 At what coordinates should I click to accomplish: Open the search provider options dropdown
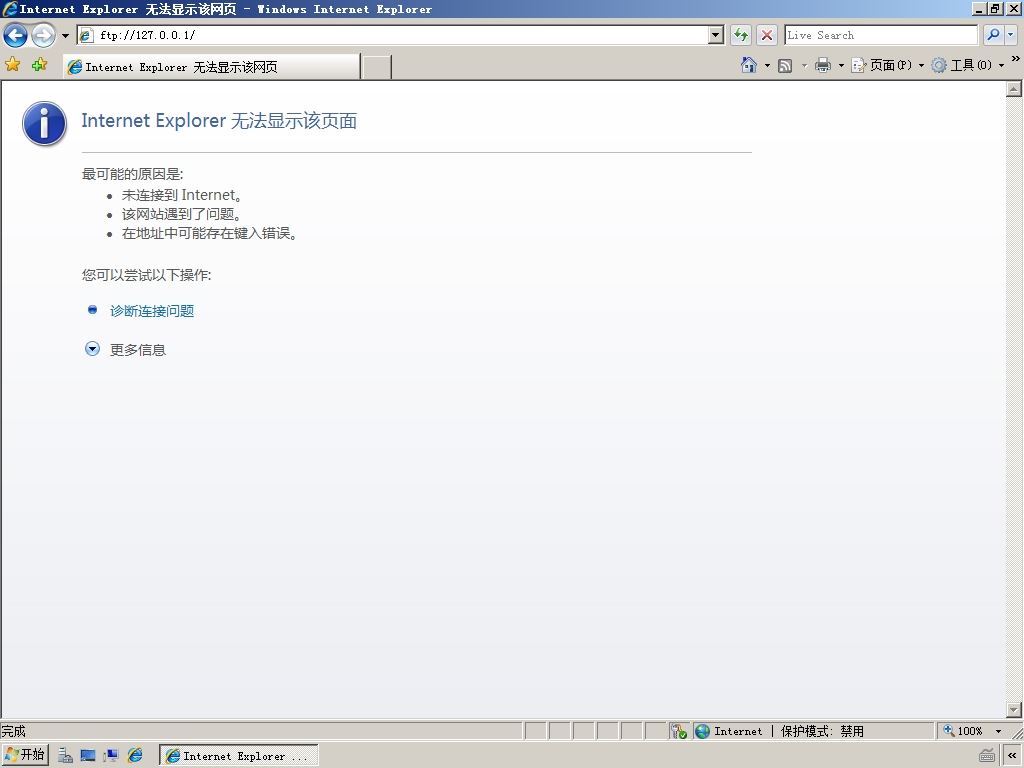tap(1011, 35)
